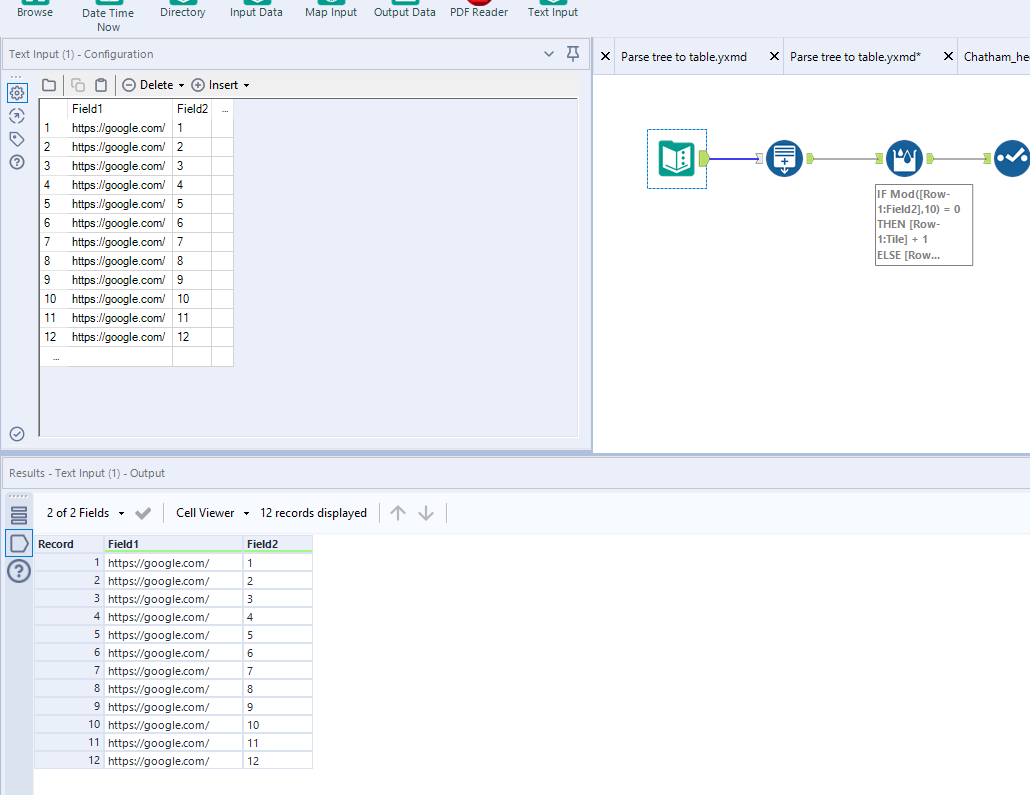The image size is (1030, 795).
Task: Click the Text Input tool on the canvas
Action: [x=676, y=158]
